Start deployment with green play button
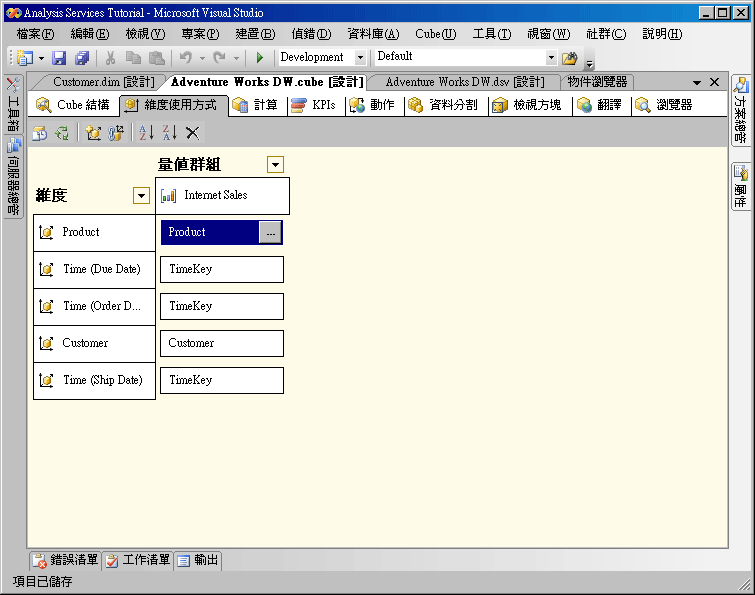This screenshot has width=755, height=595. 260,58
